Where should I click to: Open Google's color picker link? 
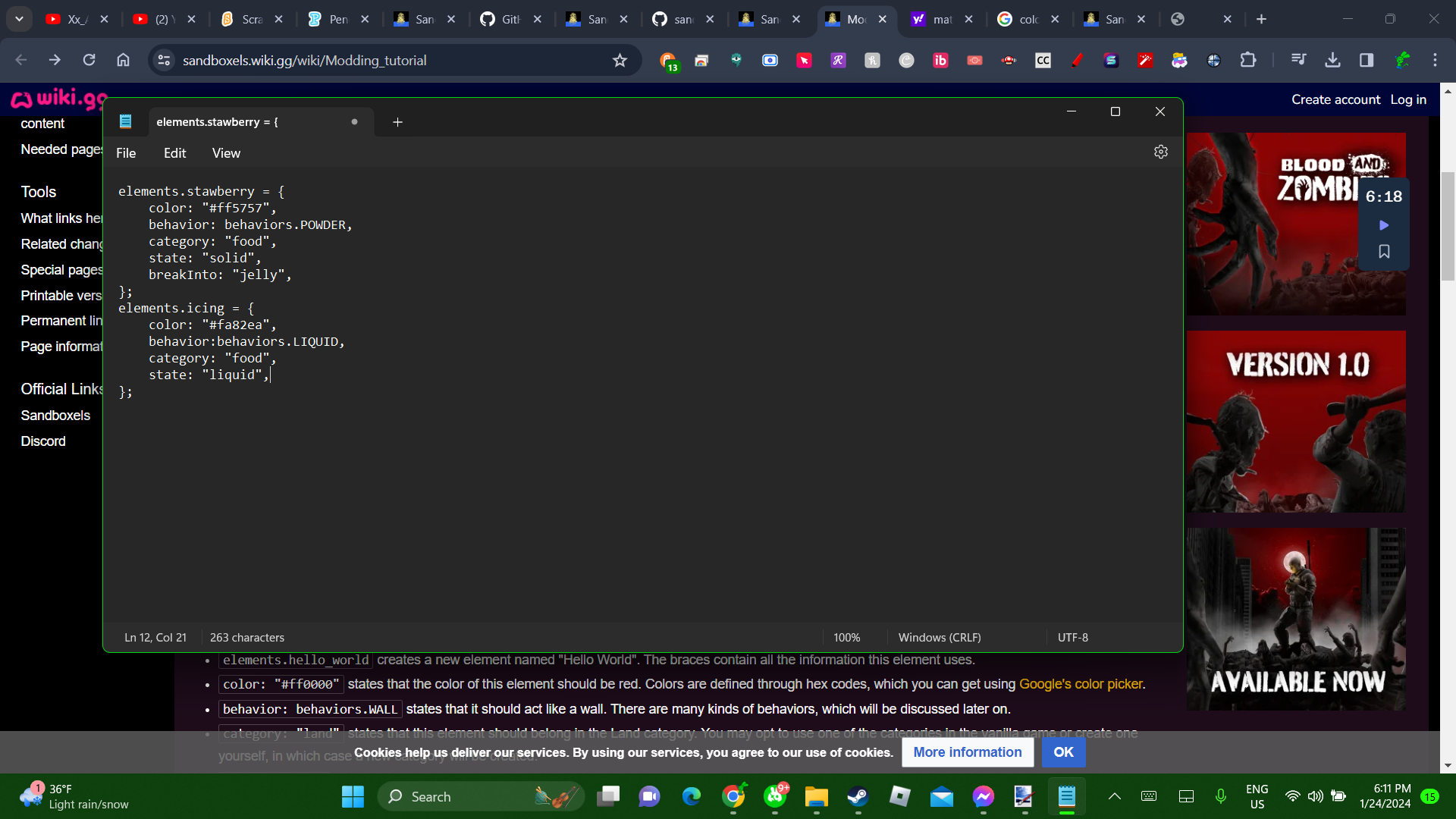(x=1081, y=684)
